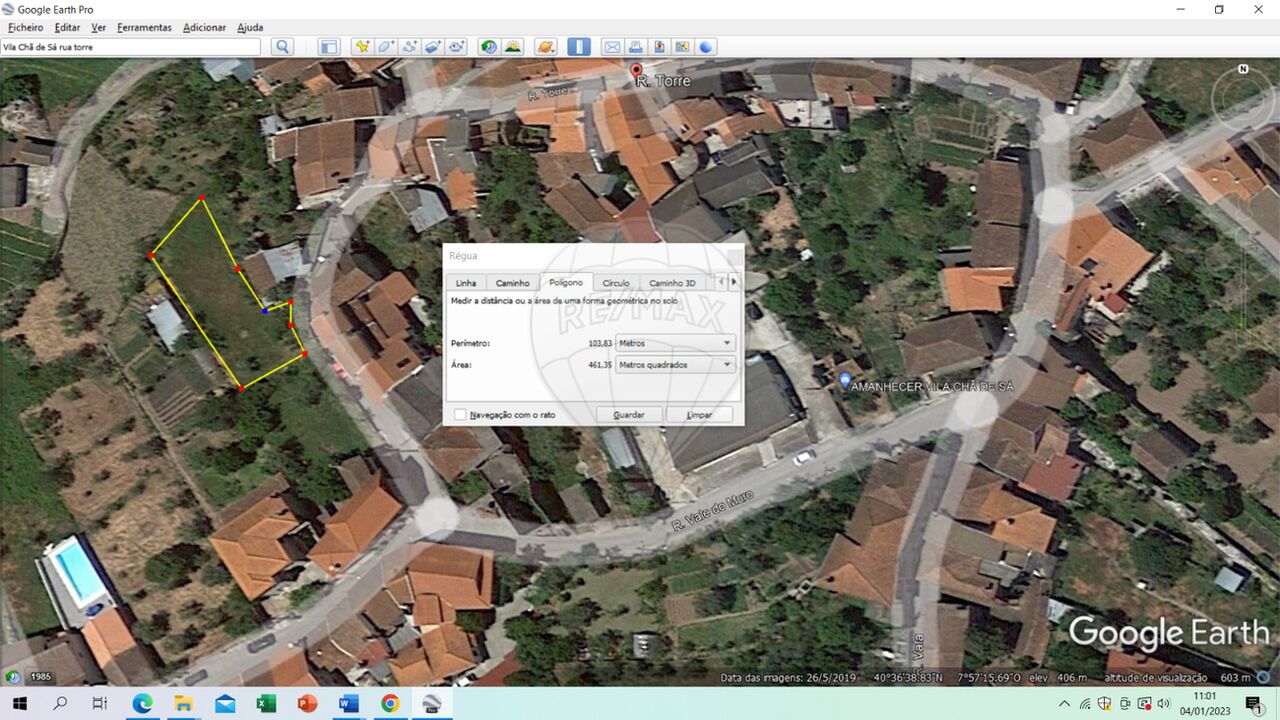
Task: Toggle the sidebar panel icon
Action: 330,47
